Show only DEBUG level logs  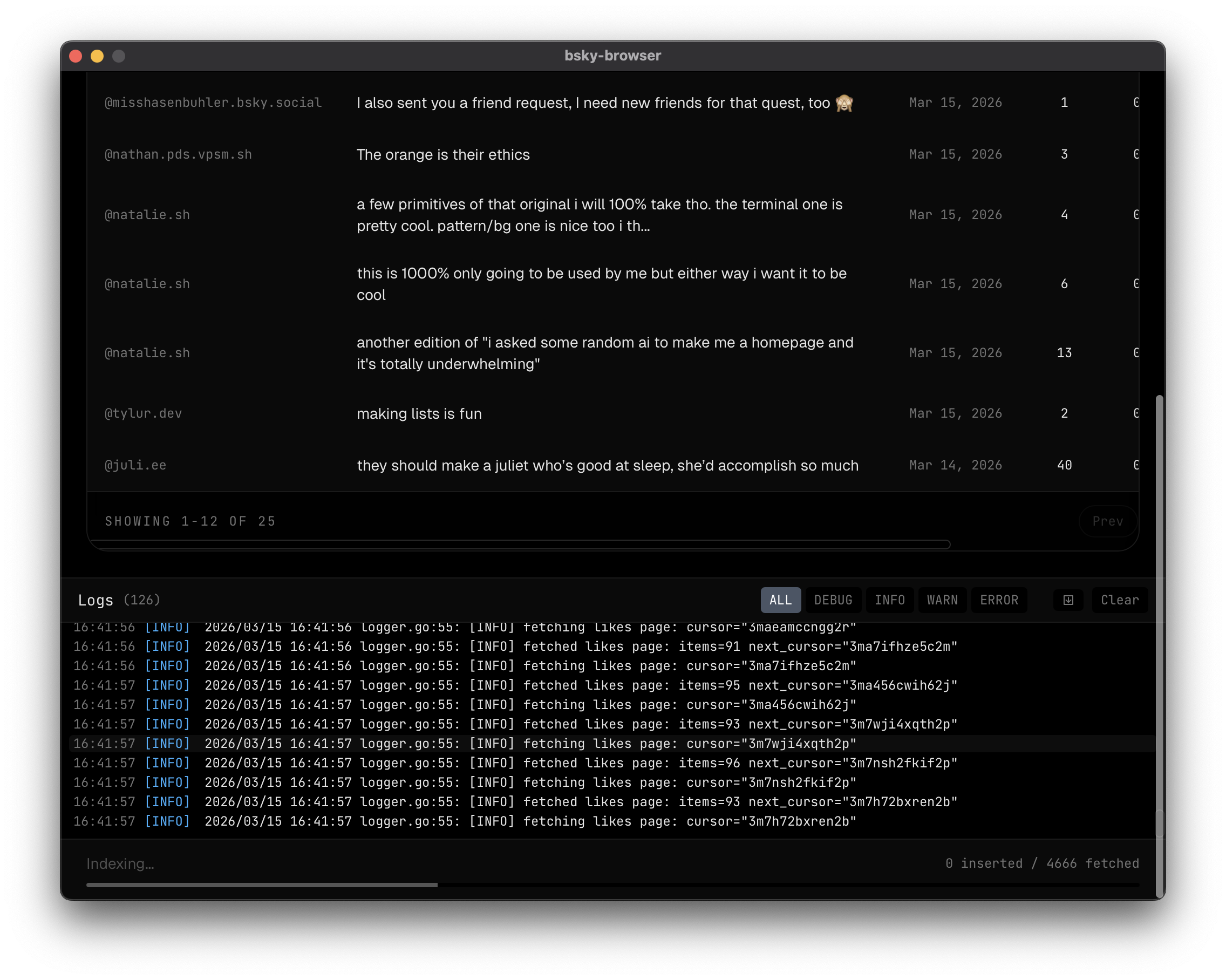click(x=833, y=600)
